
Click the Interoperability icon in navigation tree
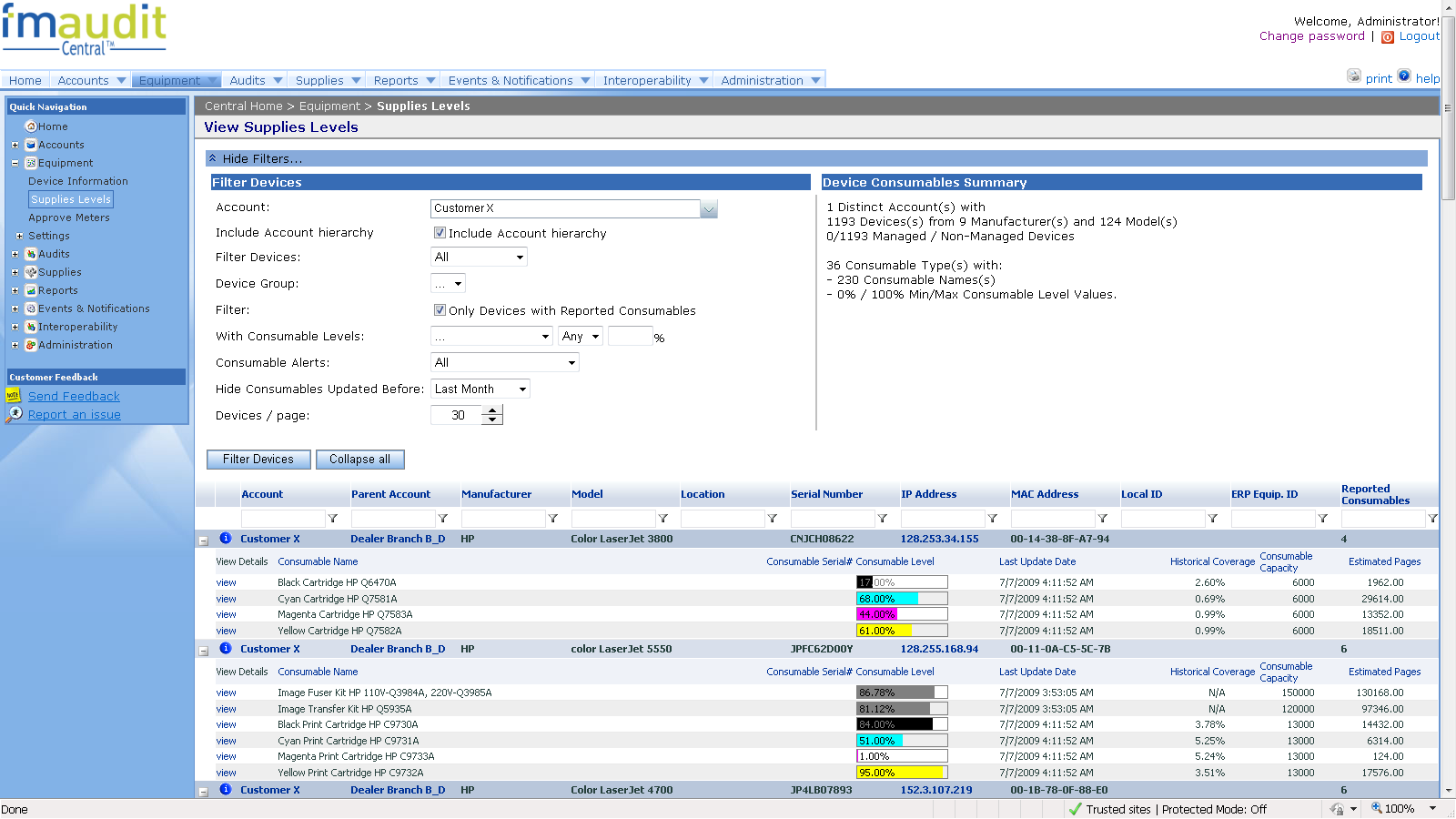coord(31,327)
